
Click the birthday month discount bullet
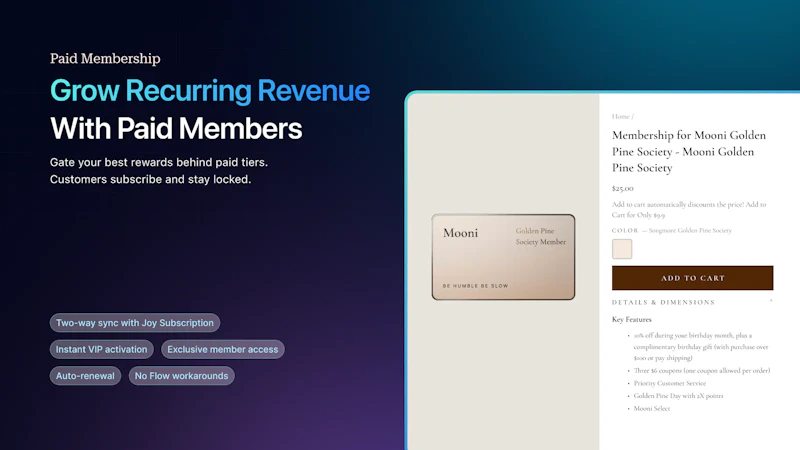tap(701, 346)
